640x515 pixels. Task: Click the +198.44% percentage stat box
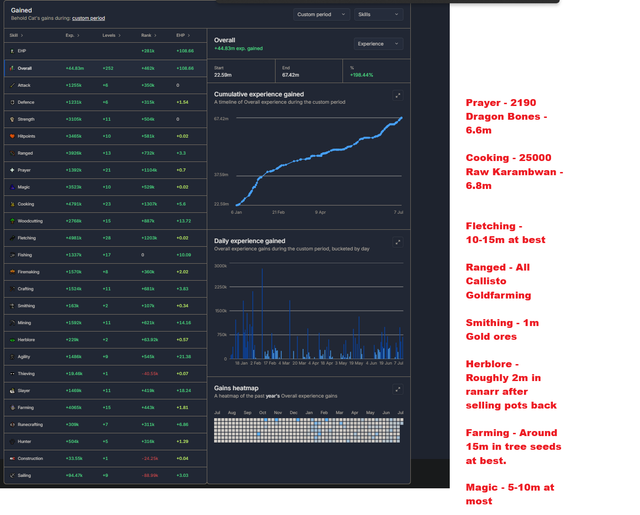point(376,71)
